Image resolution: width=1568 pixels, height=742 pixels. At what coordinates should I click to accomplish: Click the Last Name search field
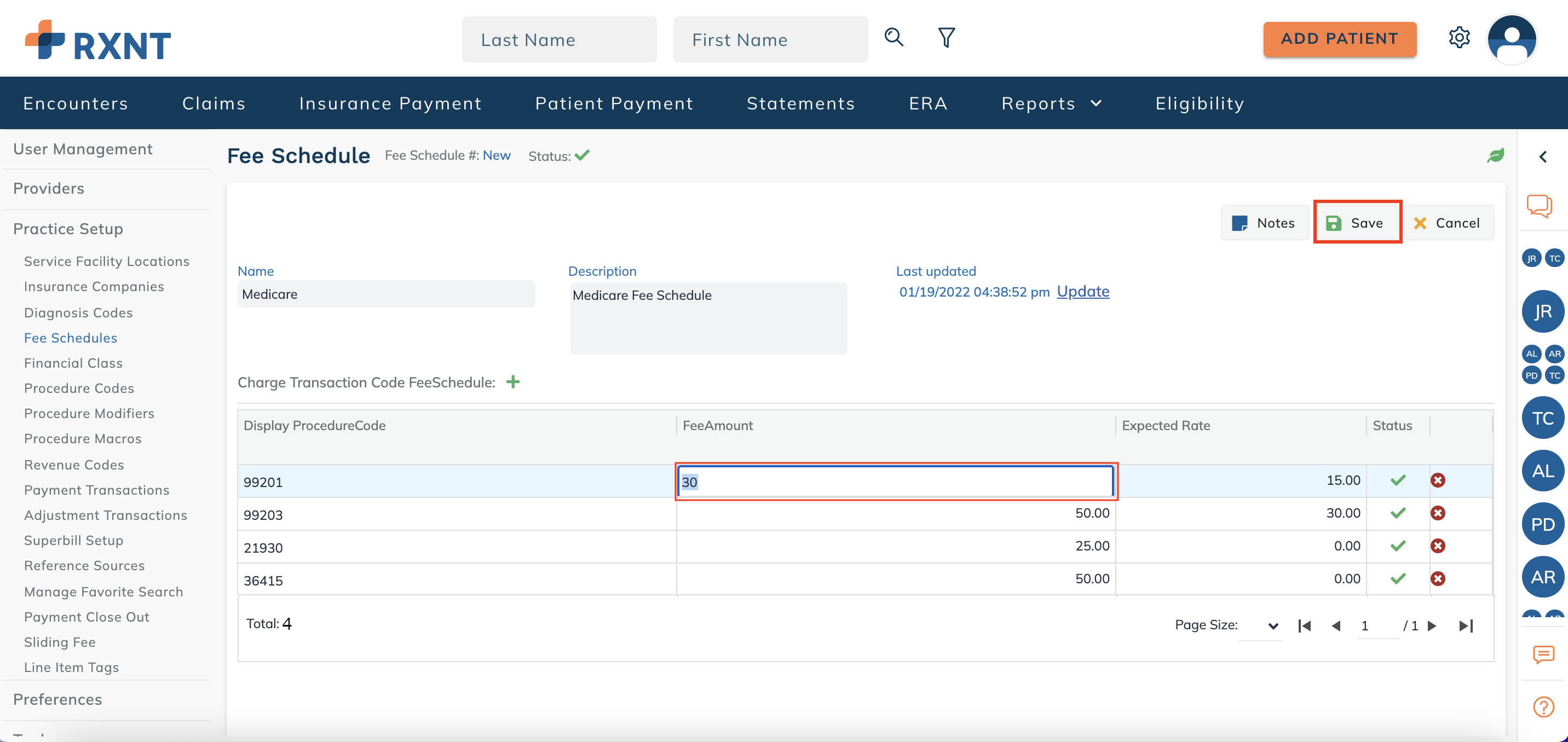(559, 39)
